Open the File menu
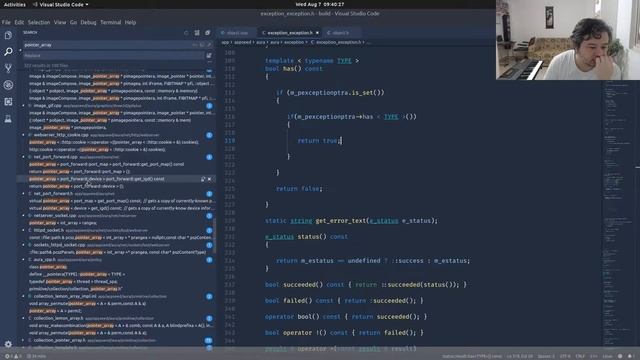Viewport: 640px width, 360px height. (6, 22)
